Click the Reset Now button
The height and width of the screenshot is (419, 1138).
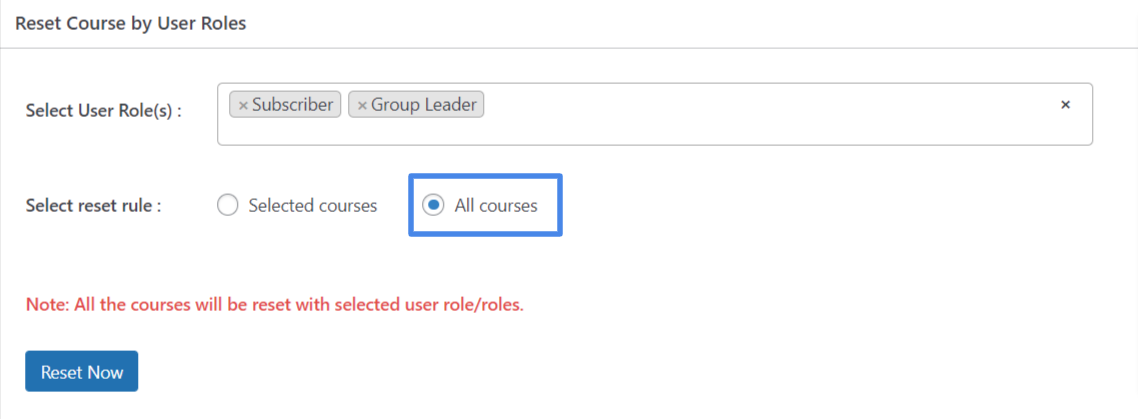(x=81, y=372)
